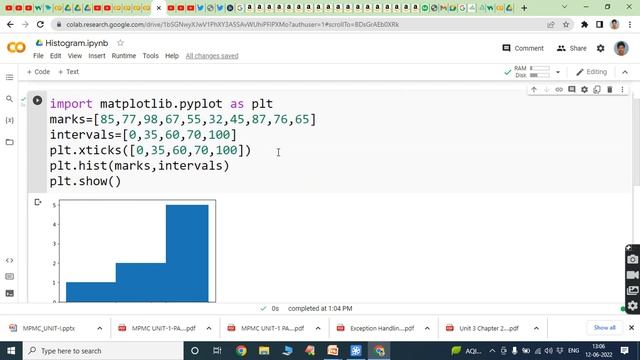Open the Comment button
Image resolution: width=640 pixels, height=360 pixels.
pyautogui.click(x=523, y=48)
